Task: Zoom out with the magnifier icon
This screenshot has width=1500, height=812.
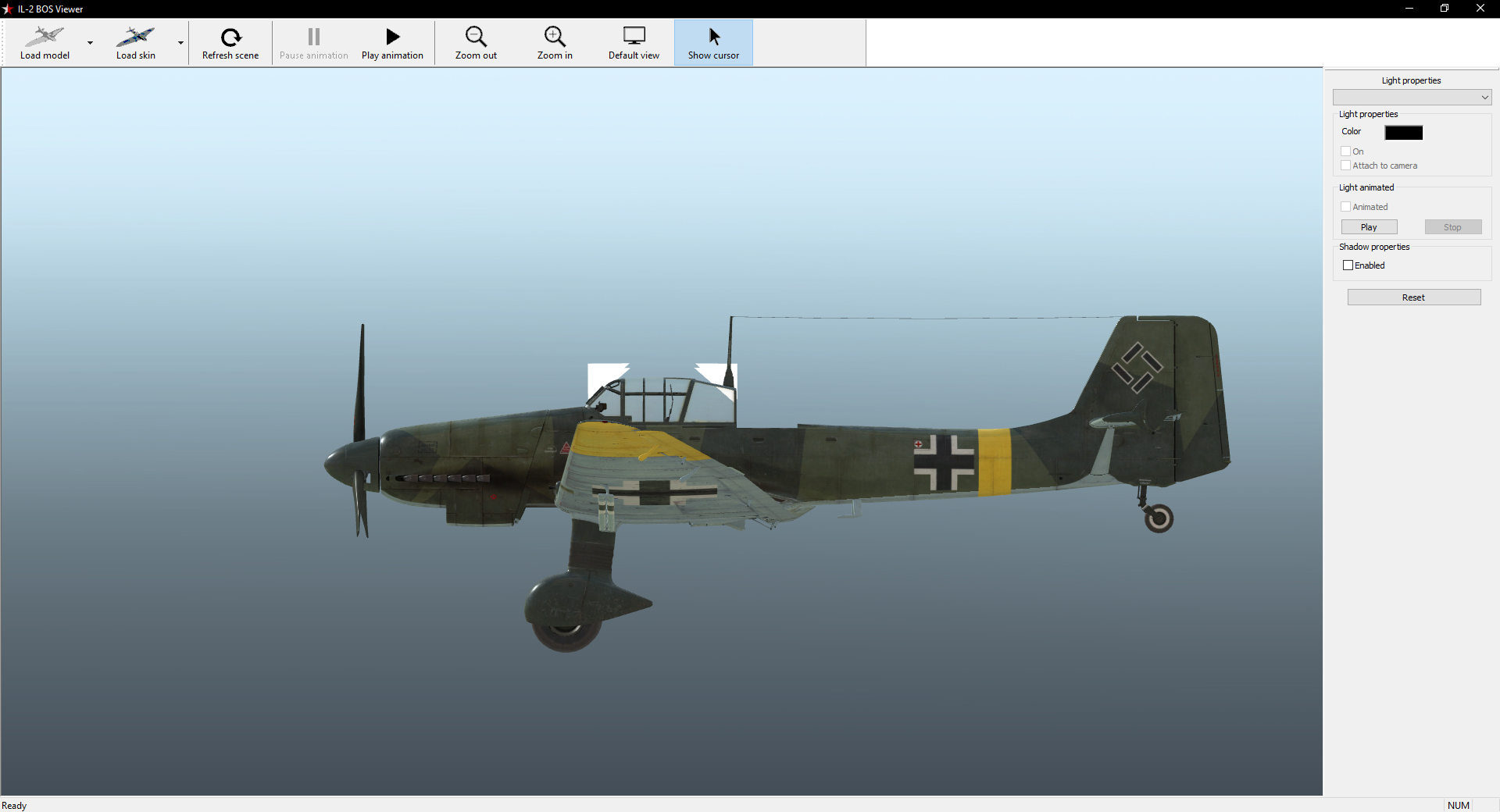Action: coord(476,37)
